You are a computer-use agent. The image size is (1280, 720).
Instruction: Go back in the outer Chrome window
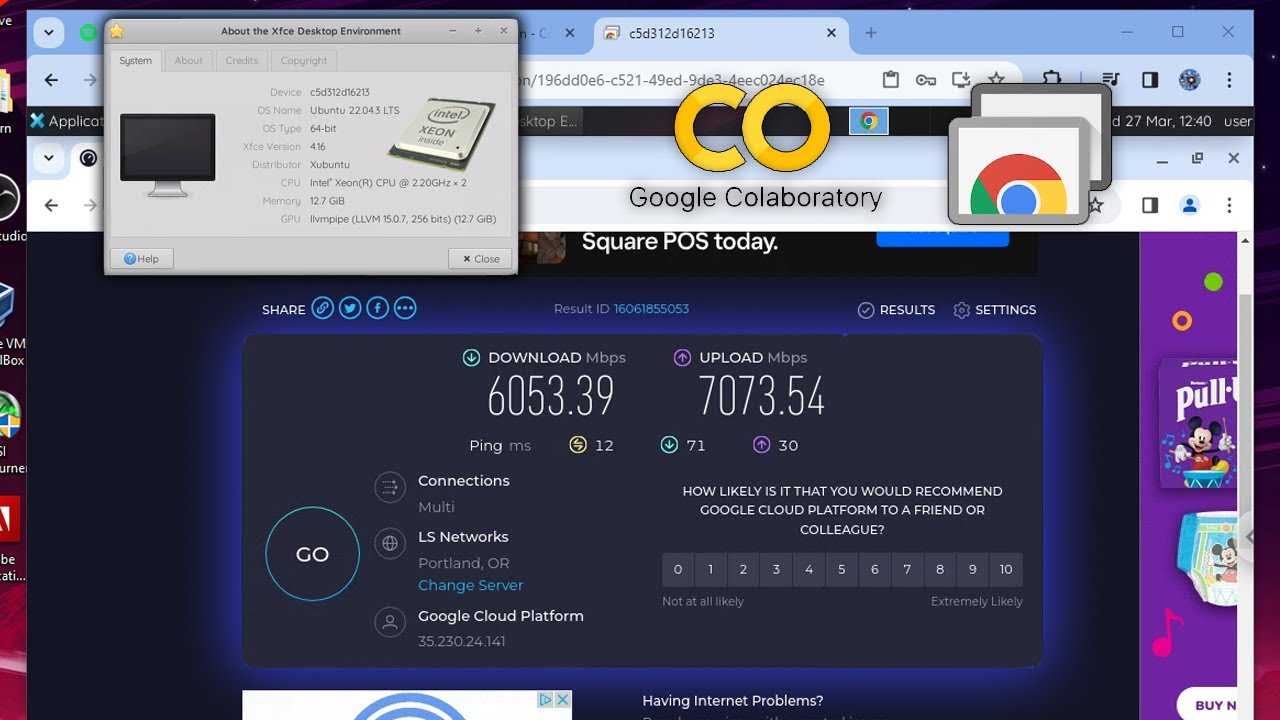coord(52,80)
